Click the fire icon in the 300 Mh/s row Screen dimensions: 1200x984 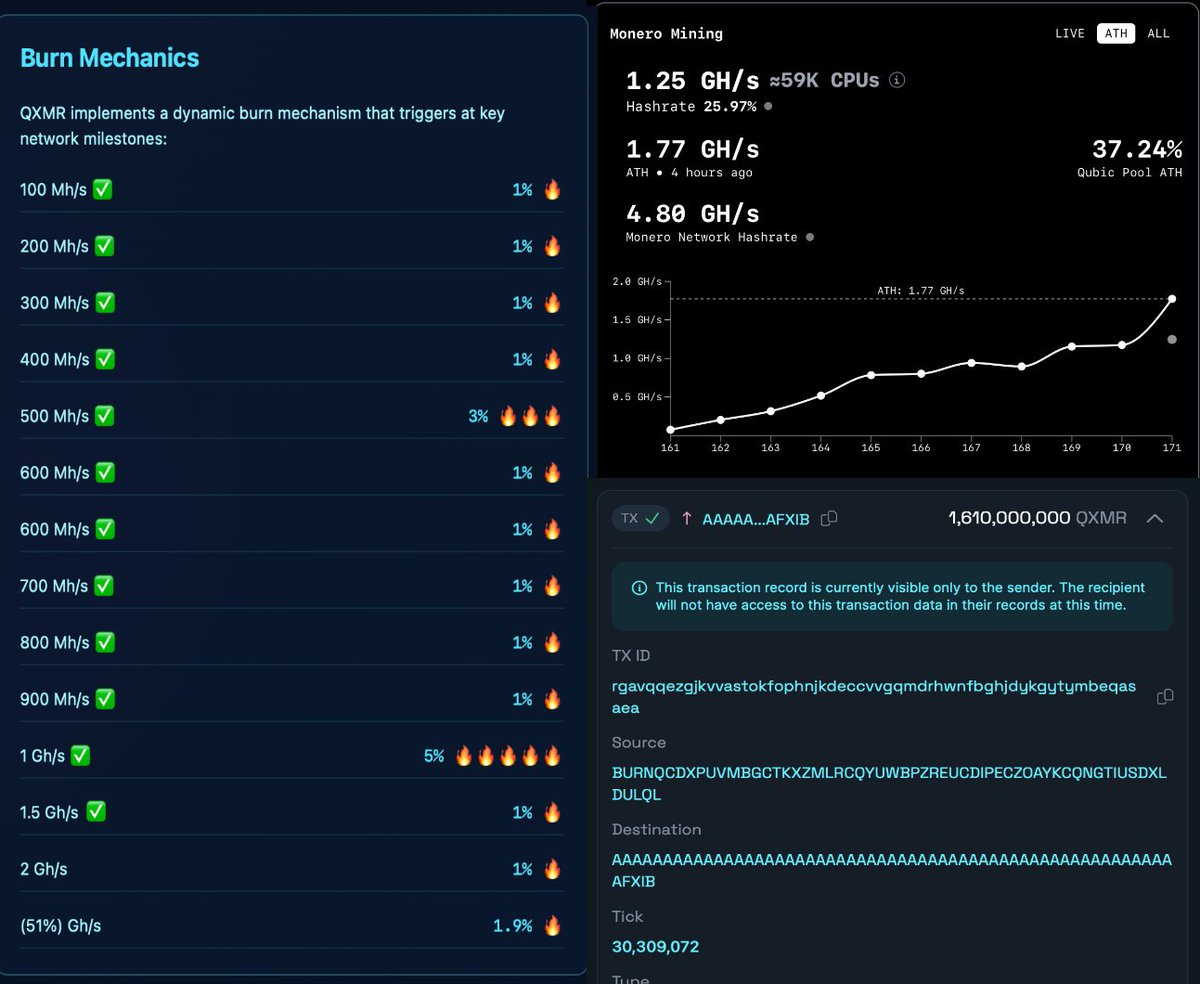552,302
